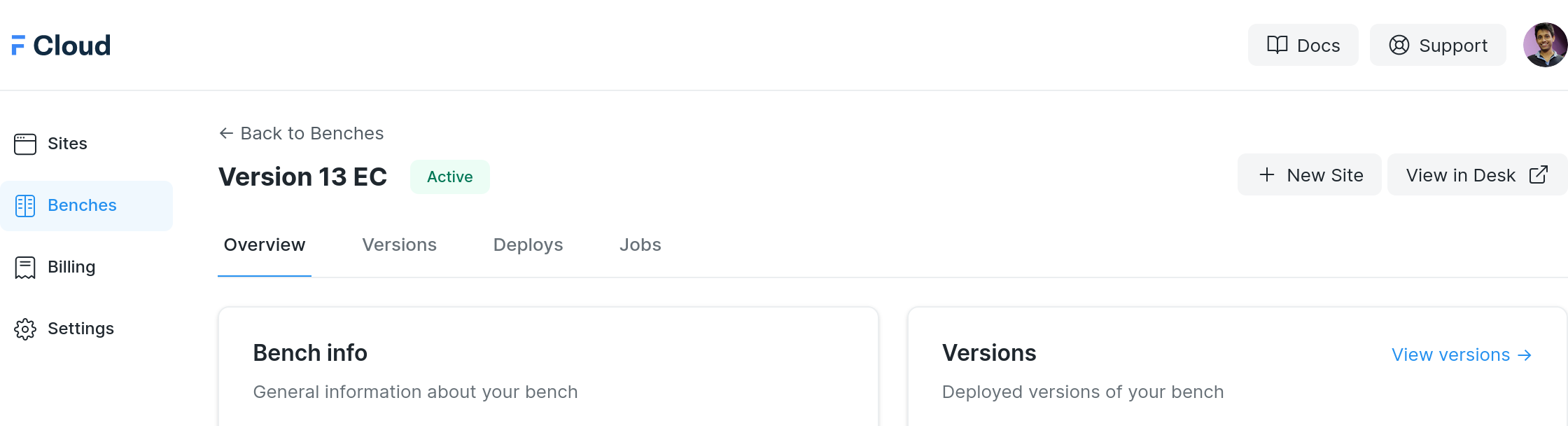
Task: Click the Billing receipt icon
Action: coord(25,267)
